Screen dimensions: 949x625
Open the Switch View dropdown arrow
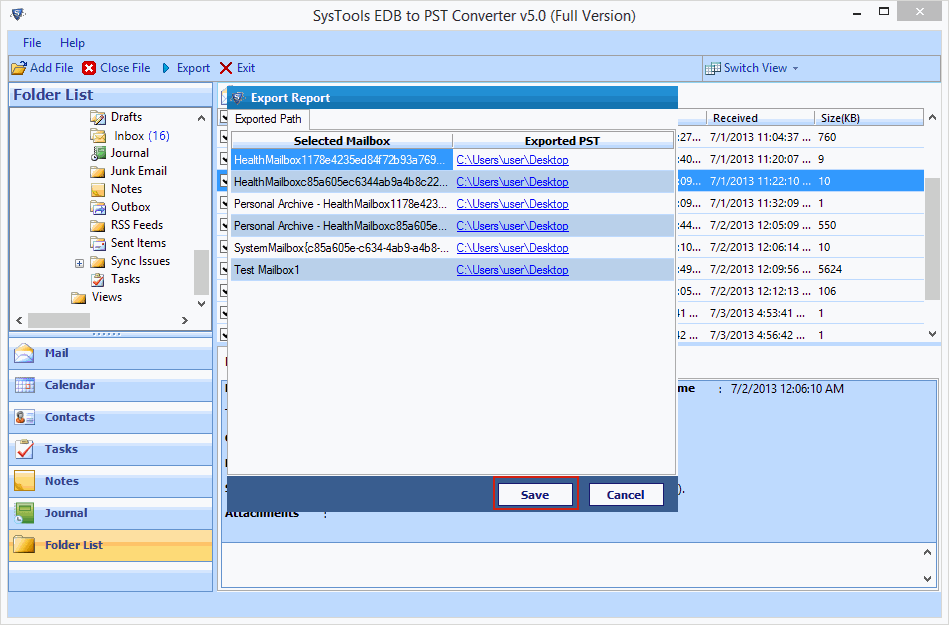[x=795, y=68]
